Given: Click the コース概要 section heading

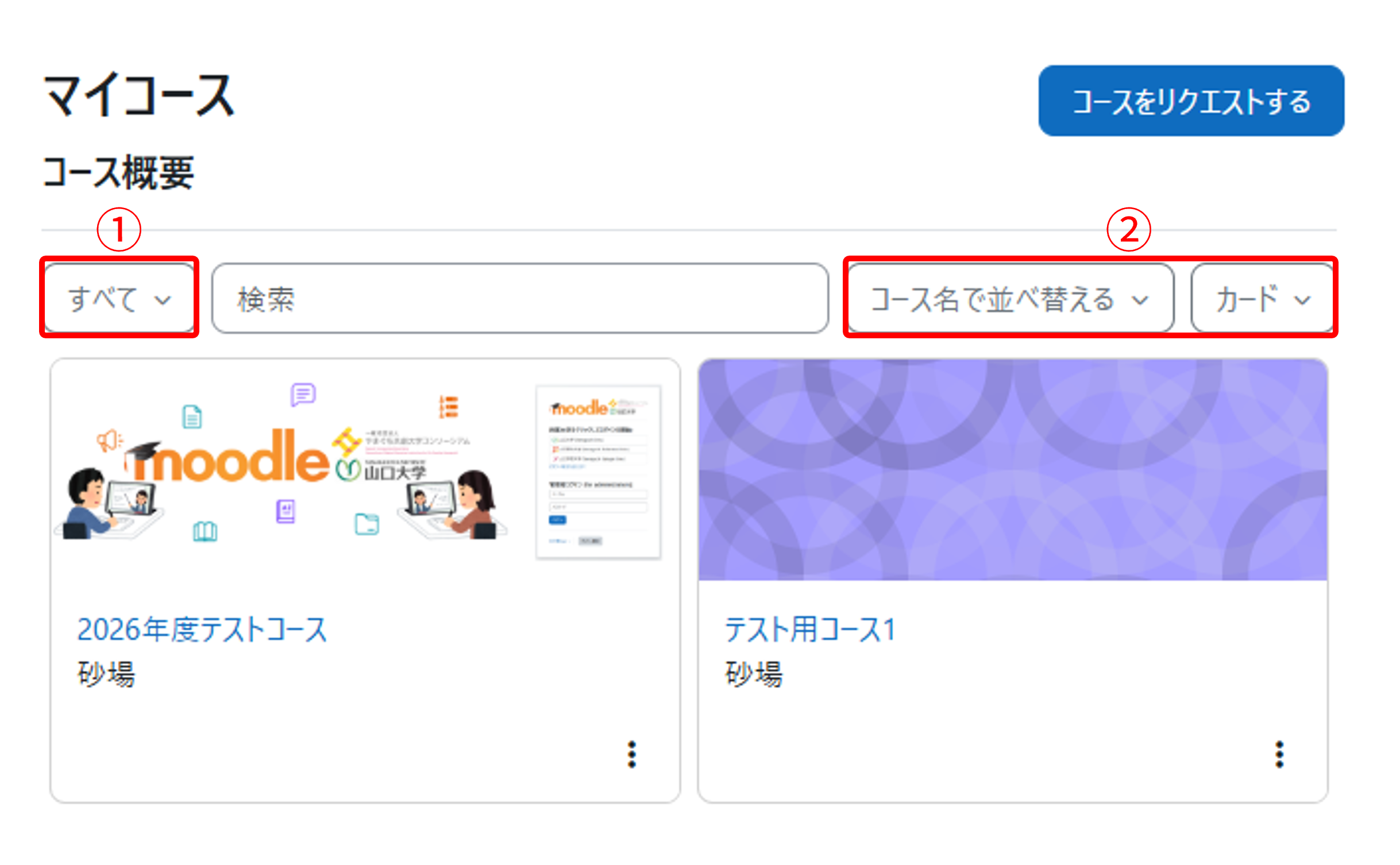Looking at the screenshot, I should click(118, 172).
